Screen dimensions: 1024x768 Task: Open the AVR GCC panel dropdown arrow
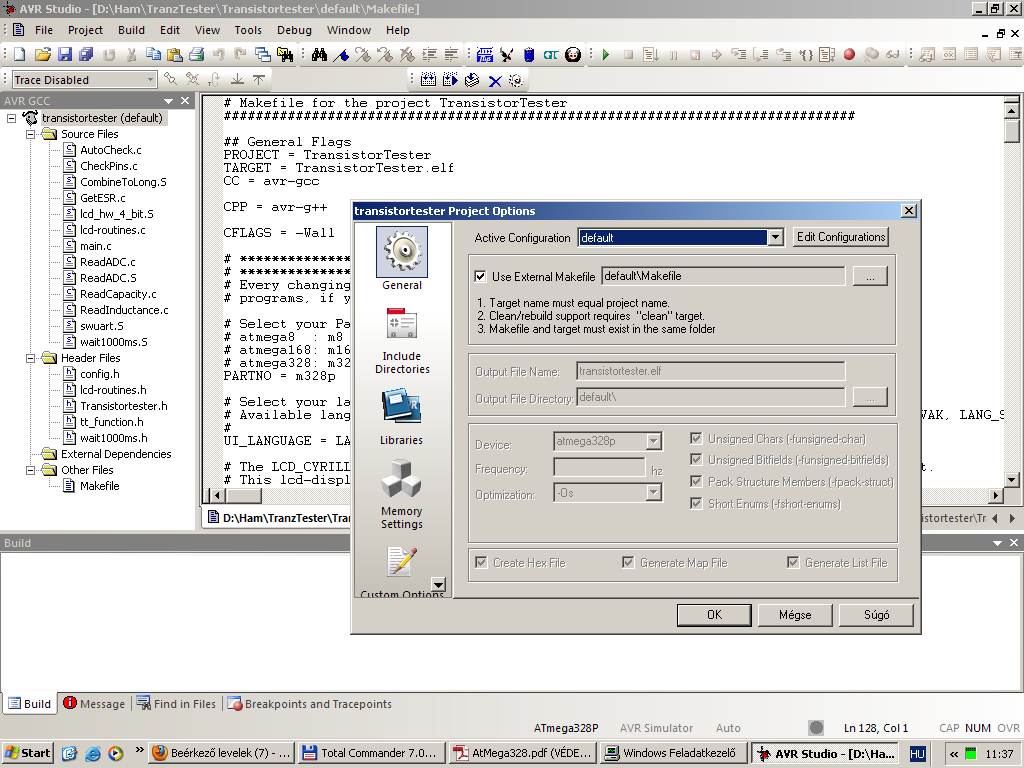point(168,101)
